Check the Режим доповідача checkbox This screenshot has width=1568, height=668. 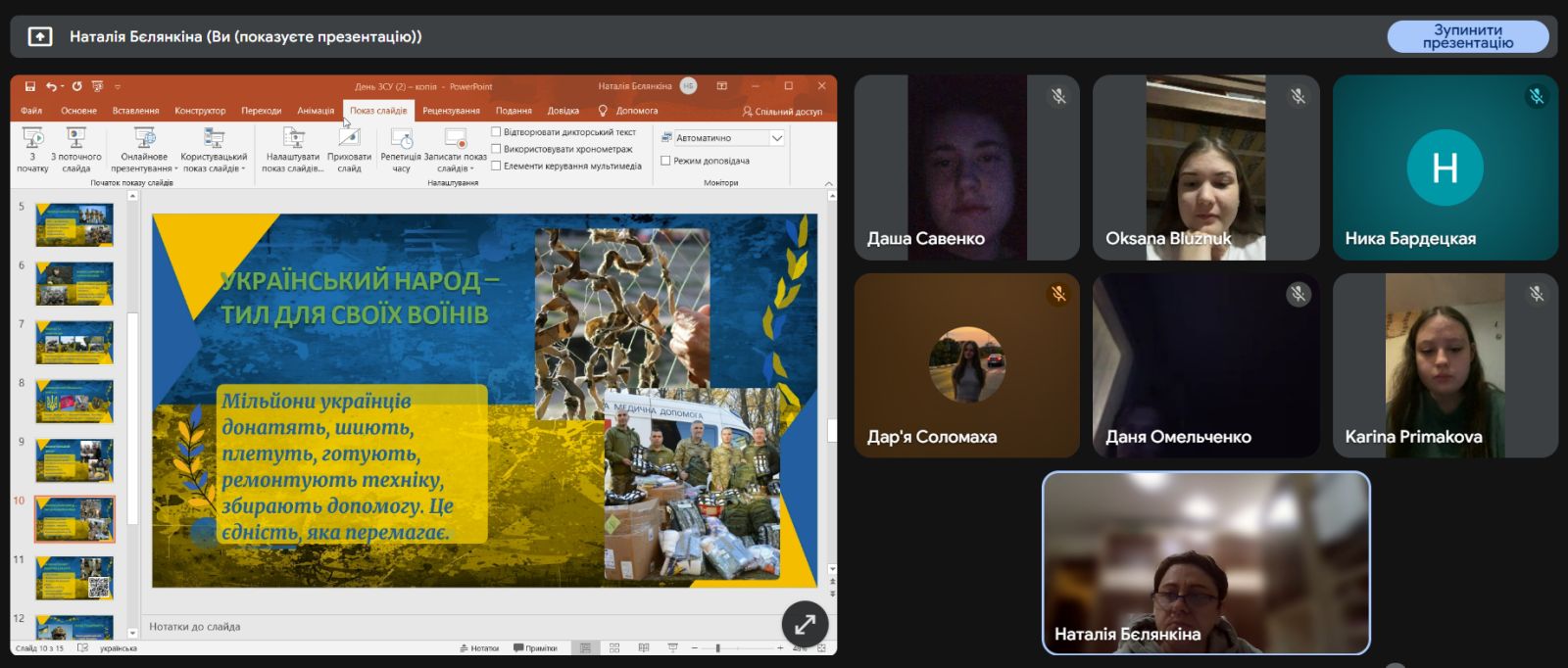click(666, 161)
